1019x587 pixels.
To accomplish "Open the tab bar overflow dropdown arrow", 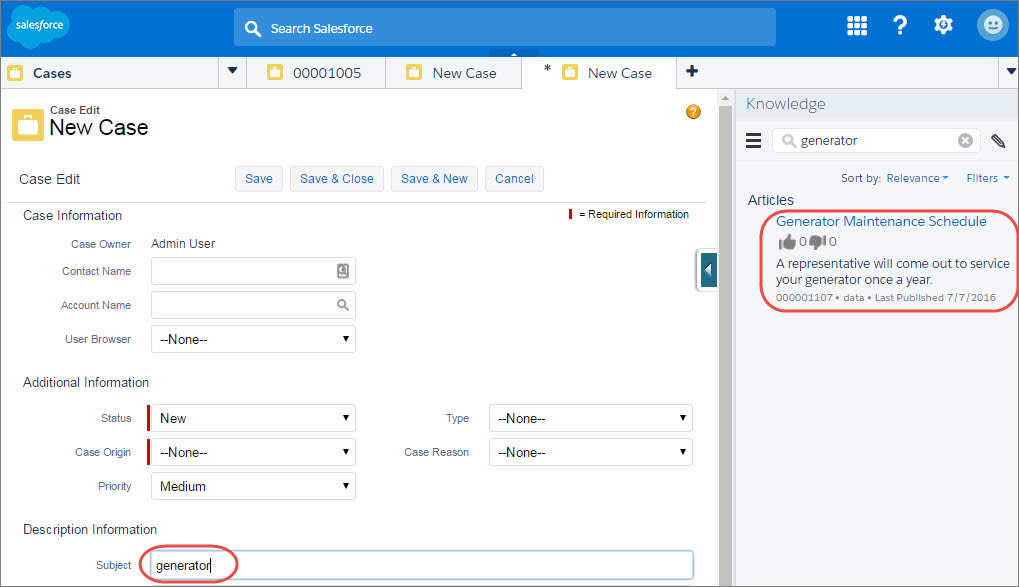I will [1011, 72].
